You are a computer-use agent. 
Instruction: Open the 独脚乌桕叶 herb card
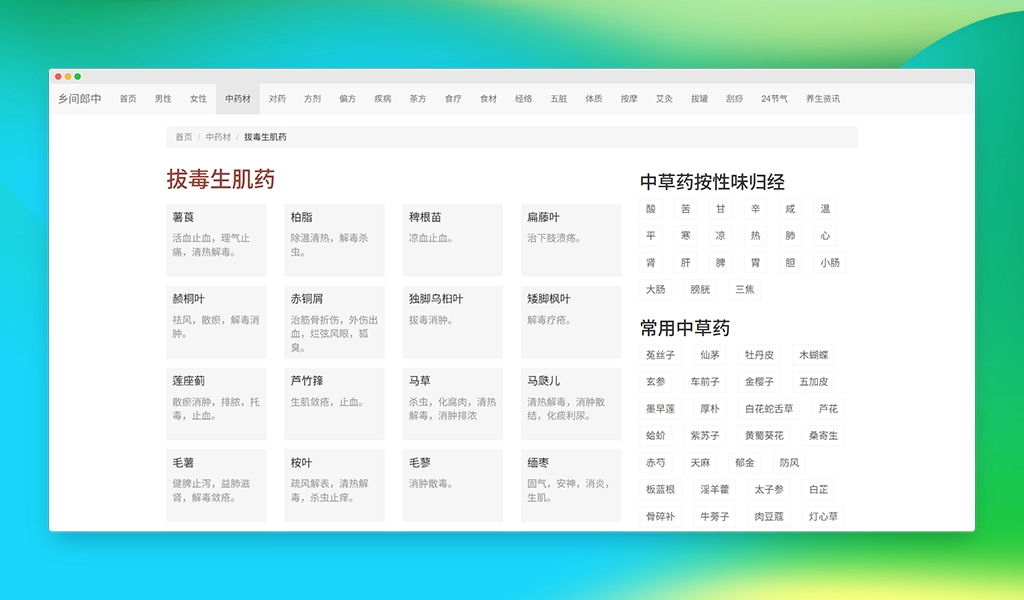click(453, 322)
